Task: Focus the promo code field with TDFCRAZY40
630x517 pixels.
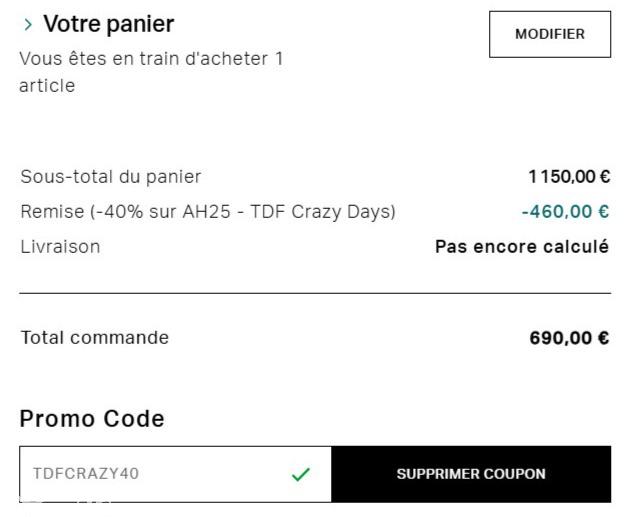Action: pyautogui.click(x=150, y=474)
